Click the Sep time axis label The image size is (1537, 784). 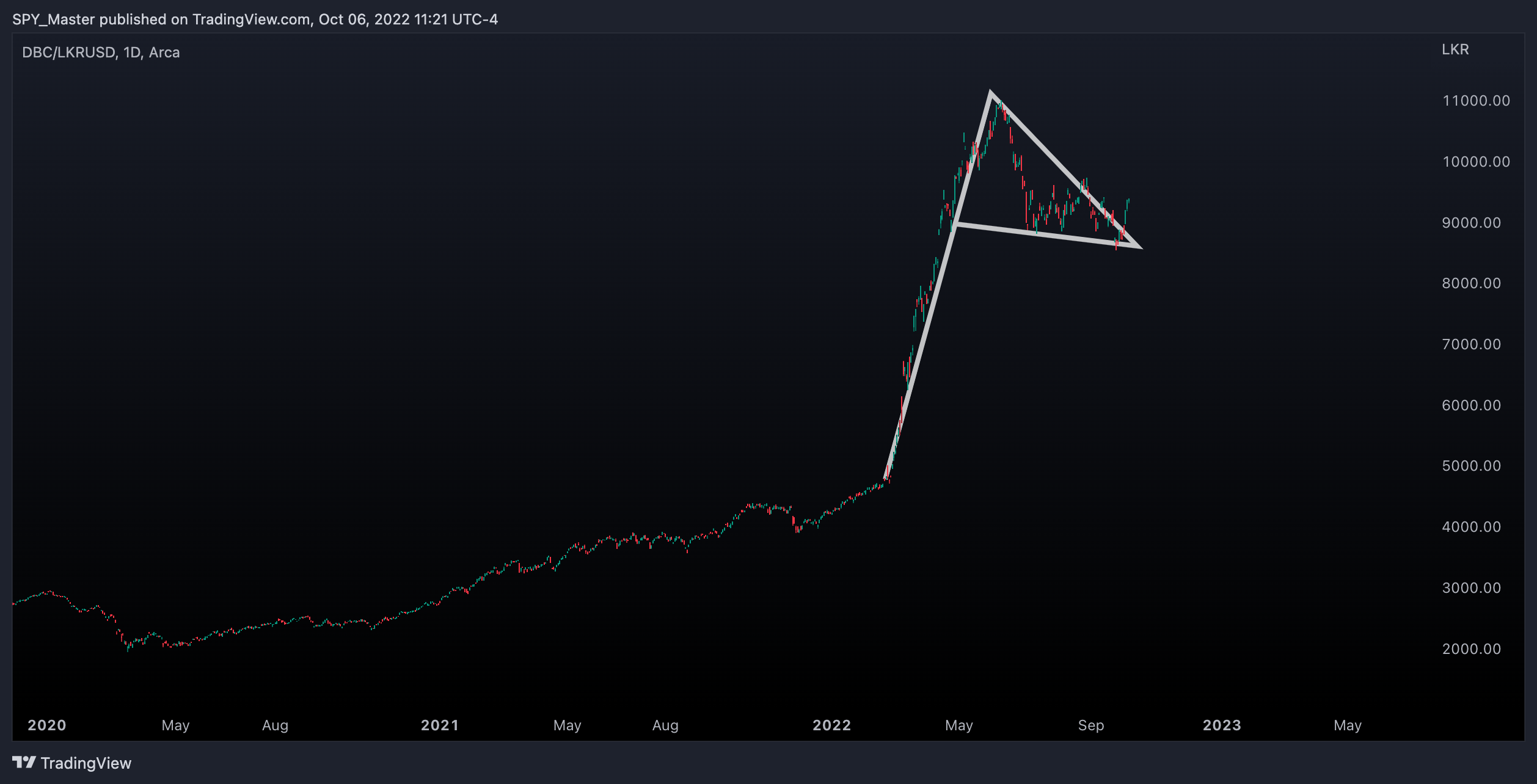click(1091, 725)
